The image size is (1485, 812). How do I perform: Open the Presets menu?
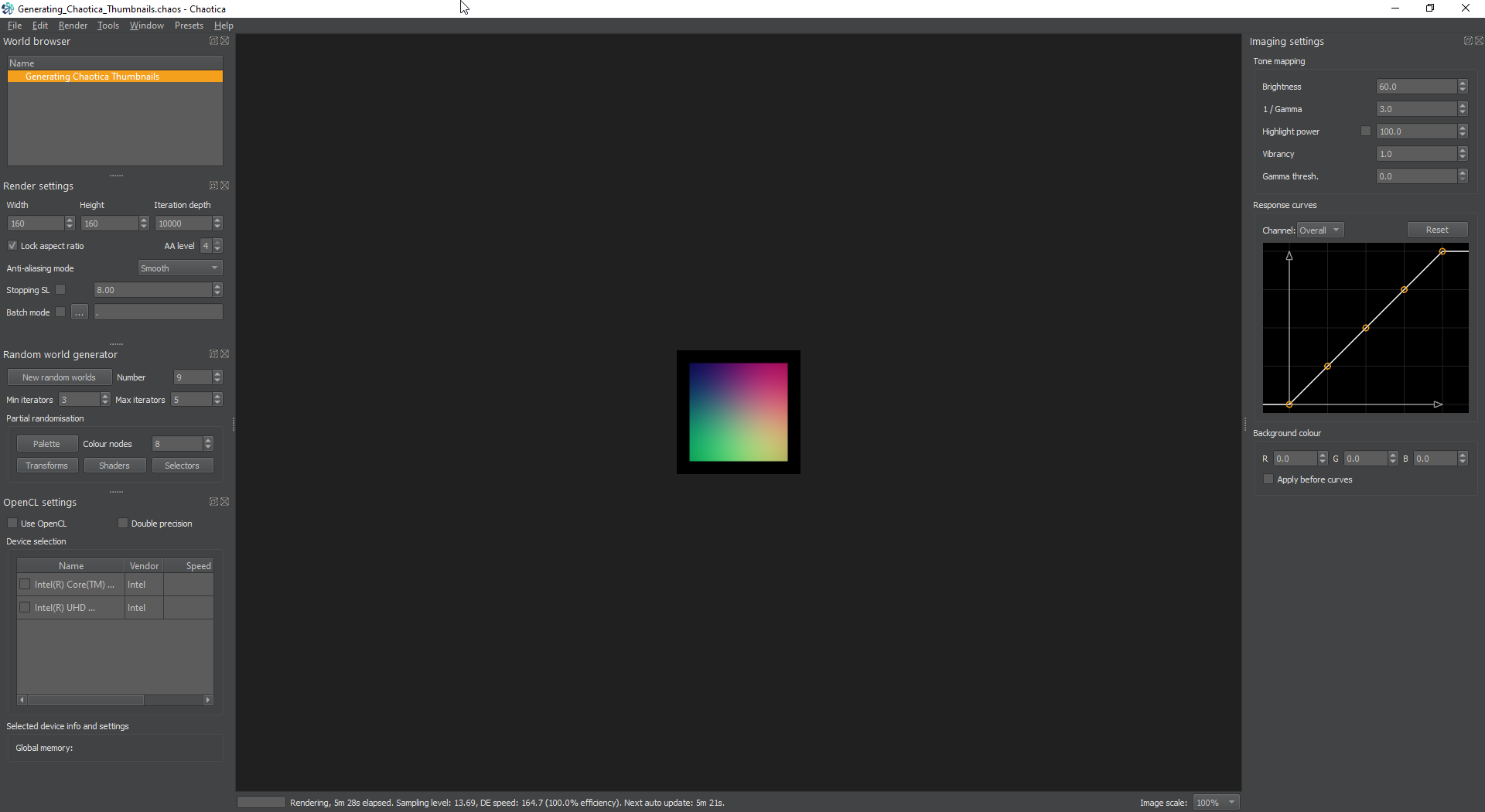coord(189,26)
